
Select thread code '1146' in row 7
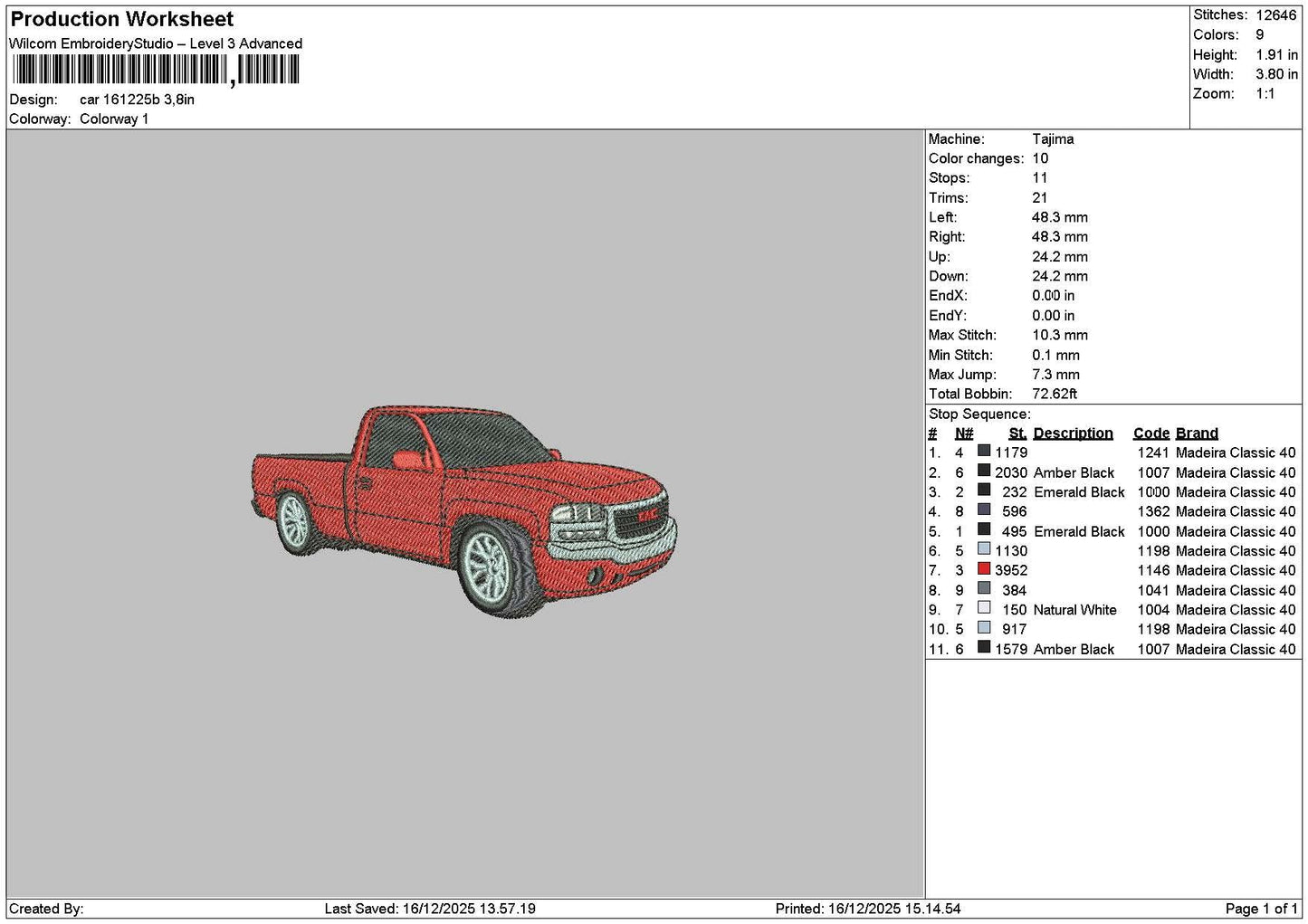[1153, 570]
